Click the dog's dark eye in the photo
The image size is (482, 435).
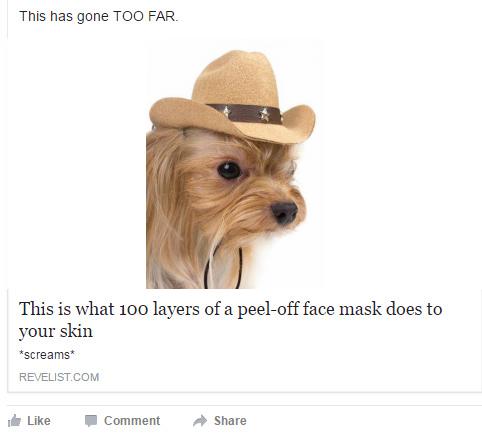(229, 170)
